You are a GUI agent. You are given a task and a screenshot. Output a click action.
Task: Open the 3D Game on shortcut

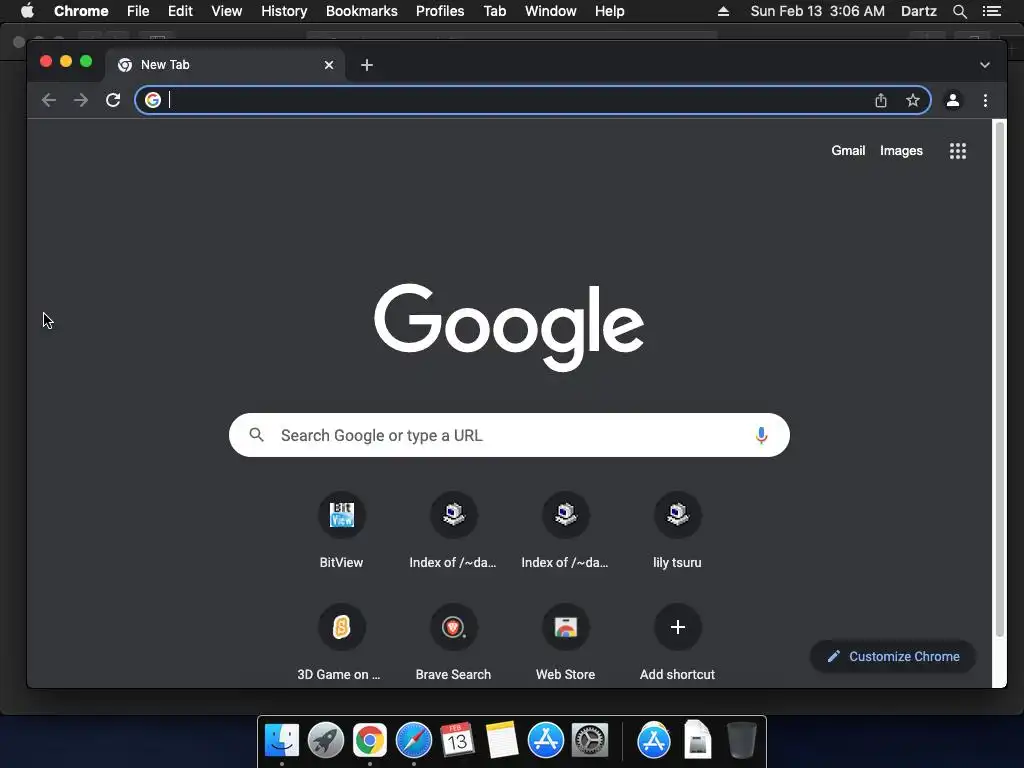tap(342, 627)
